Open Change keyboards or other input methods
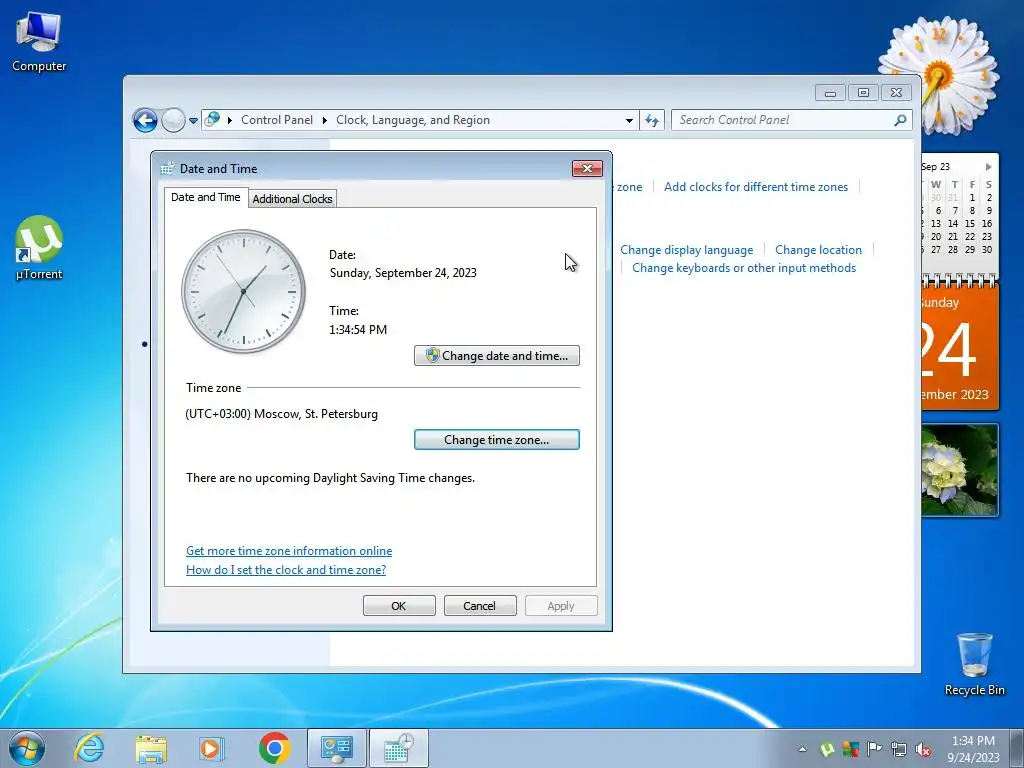The height and width of the screenshot is (768, 1024). tap(744, 268)
